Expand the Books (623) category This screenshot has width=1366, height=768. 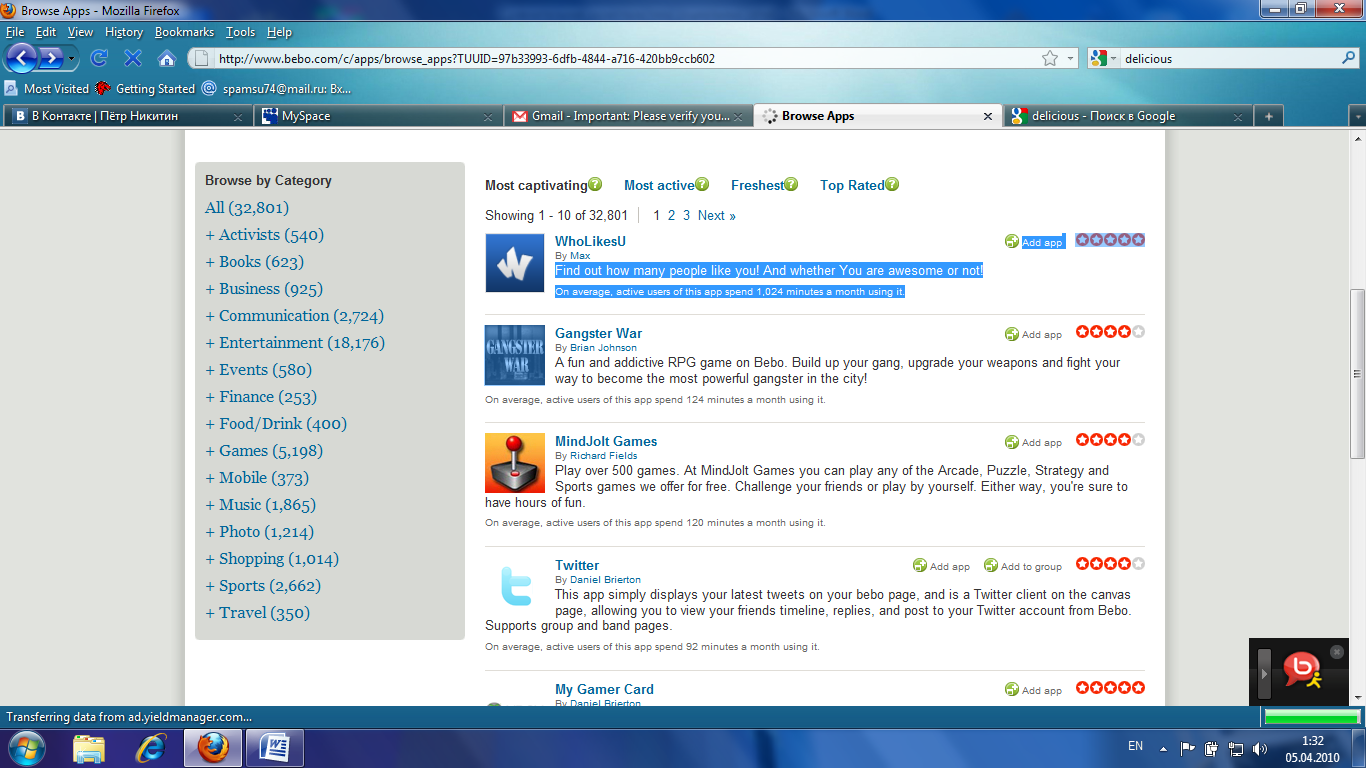pyautogui.click(x=210, y=262)
